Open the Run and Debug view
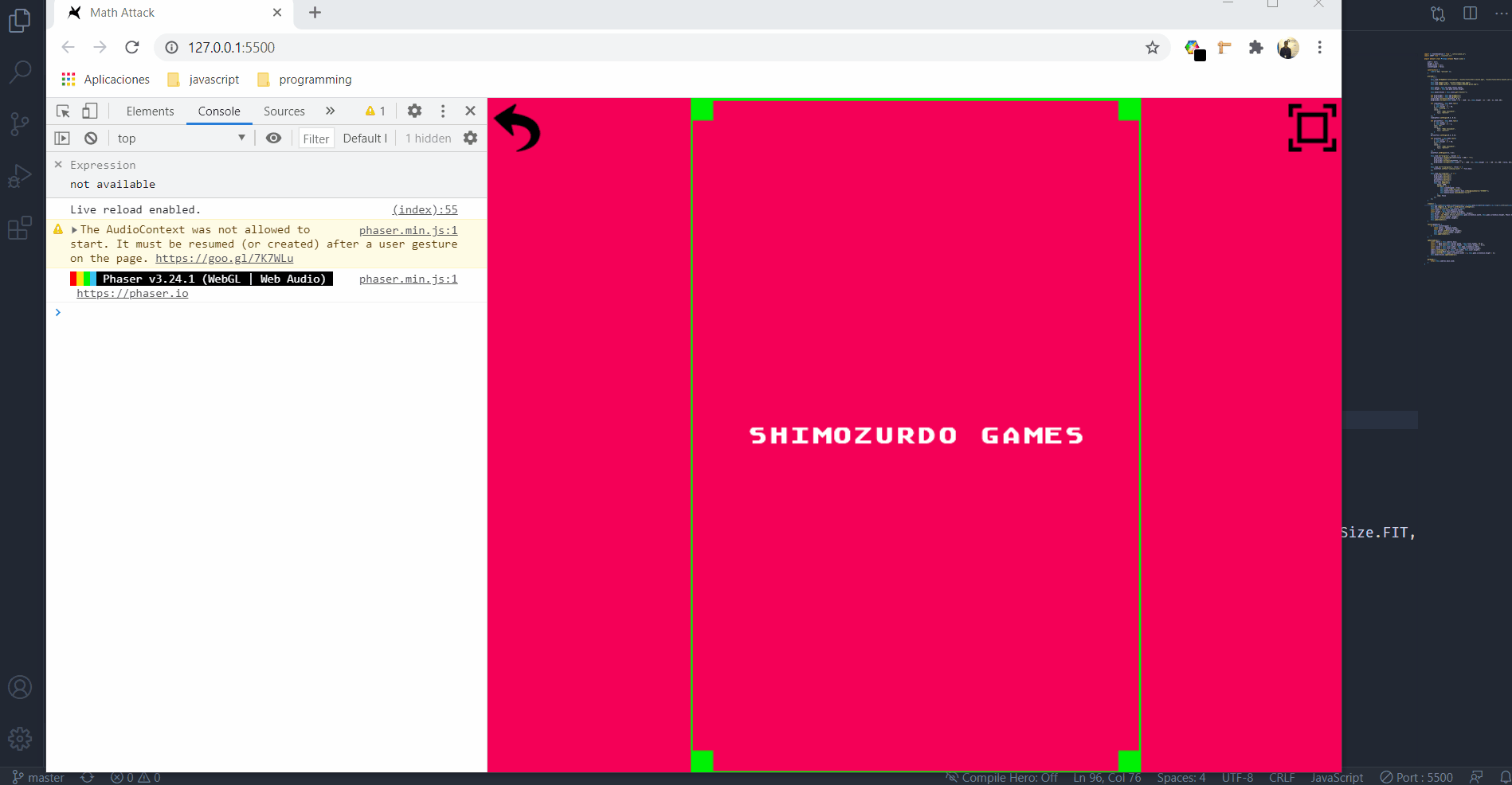The width and height of the screenshot is (1512, 785). pos(19,176)
